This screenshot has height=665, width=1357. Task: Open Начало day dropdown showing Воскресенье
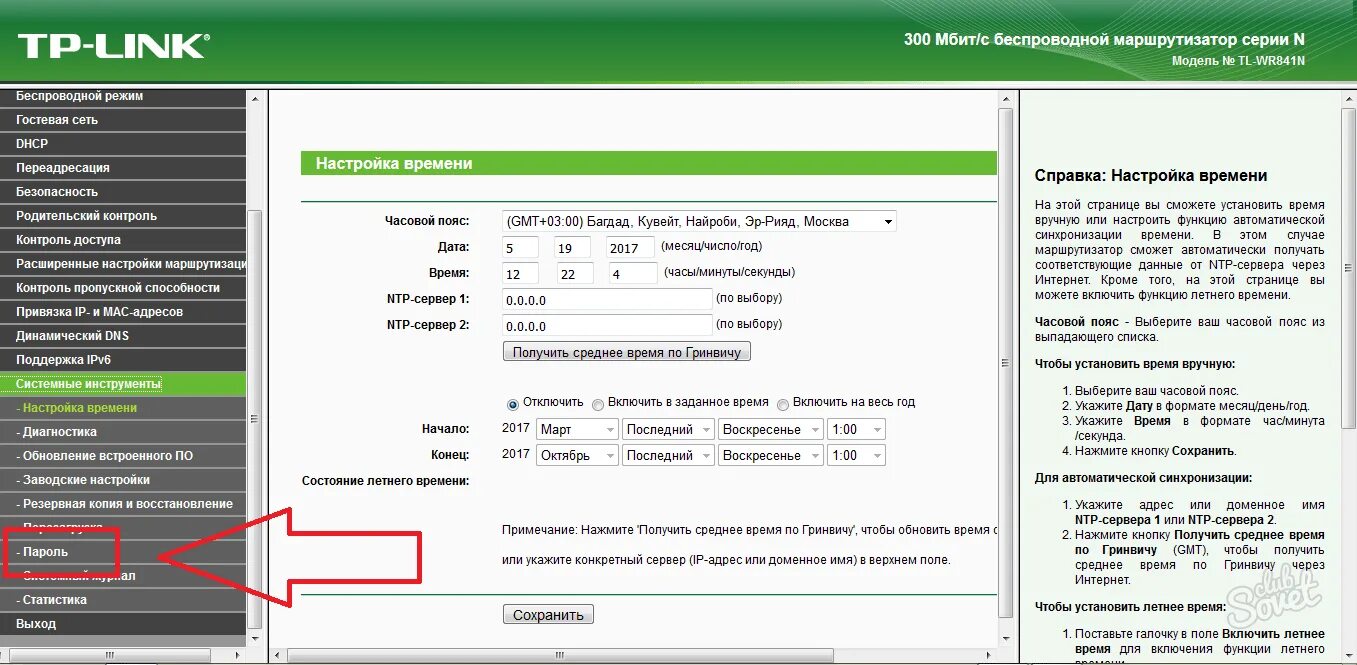[771, 429]
